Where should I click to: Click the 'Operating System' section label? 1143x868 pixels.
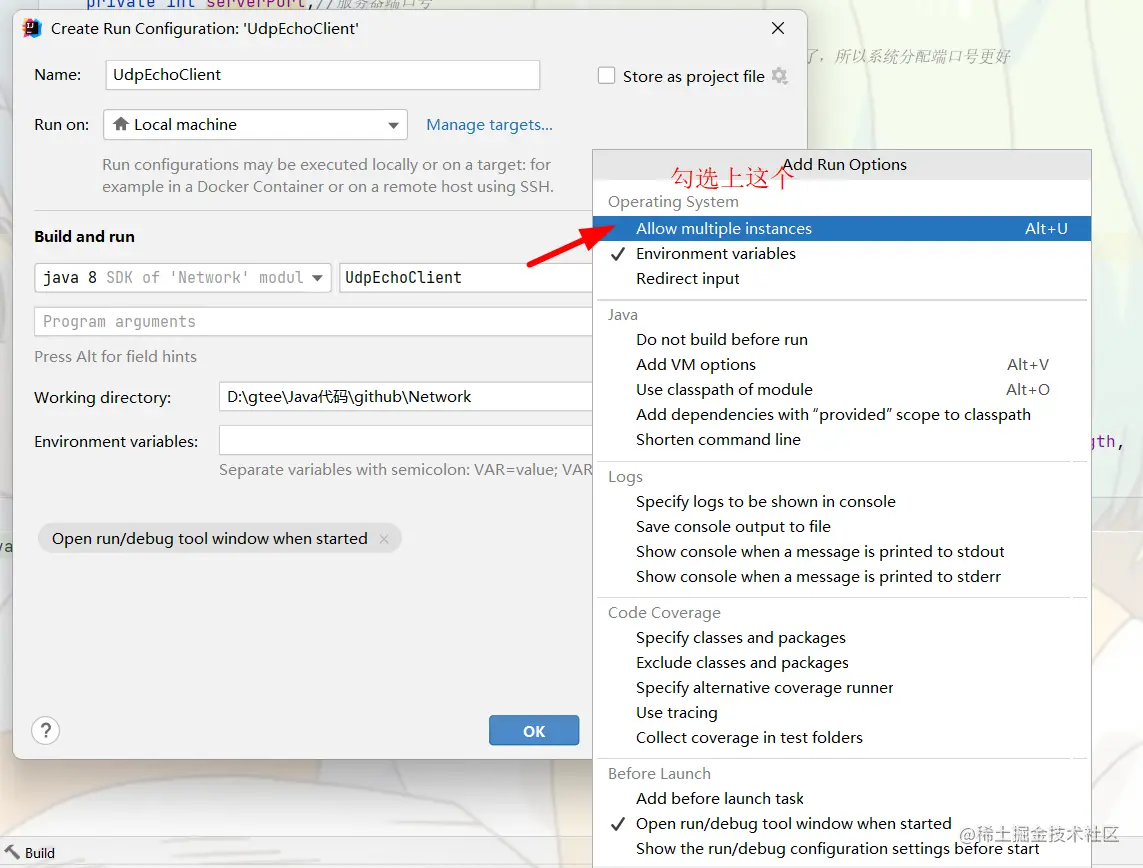[673, 202]
